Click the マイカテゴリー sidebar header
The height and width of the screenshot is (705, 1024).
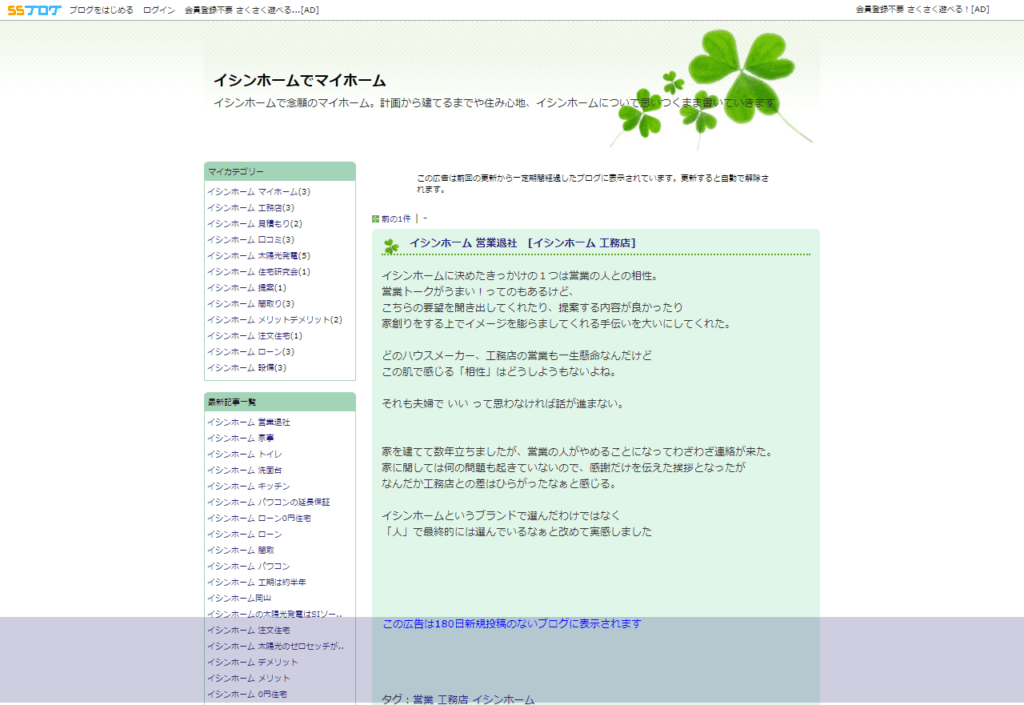280,171
